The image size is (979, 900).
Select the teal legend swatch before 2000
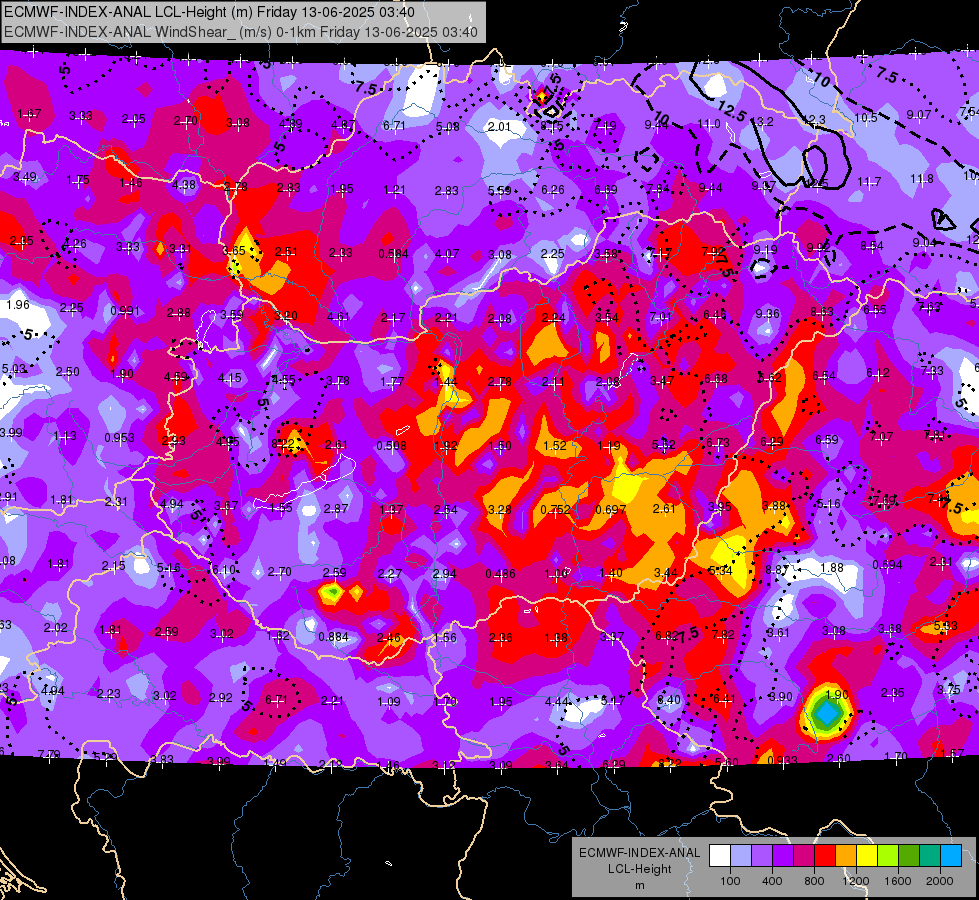pos(930,855)
